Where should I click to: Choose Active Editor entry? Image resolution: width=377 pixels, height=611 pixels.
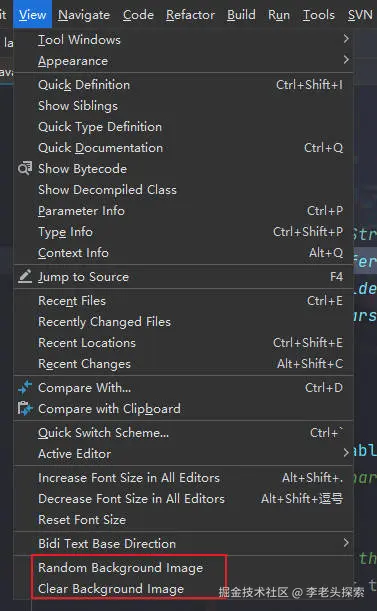click(184, 454)
